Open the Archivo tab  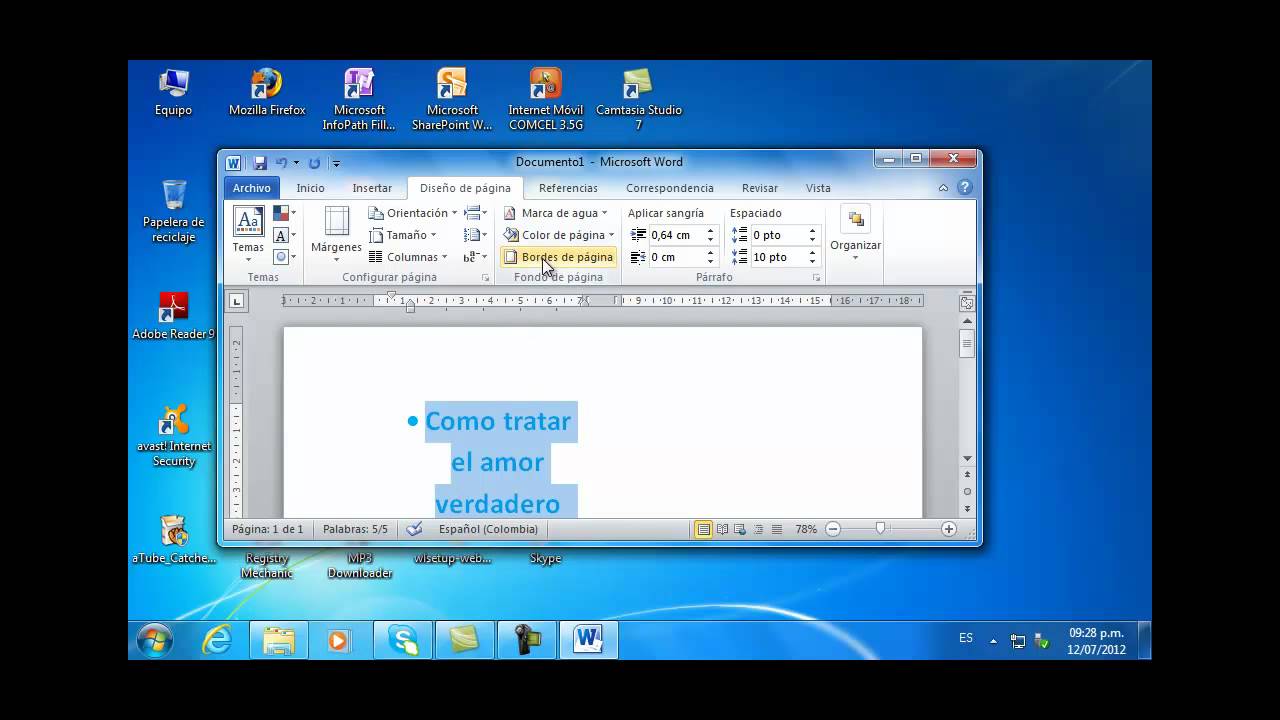pyautogui.click(x=252, y=188)
